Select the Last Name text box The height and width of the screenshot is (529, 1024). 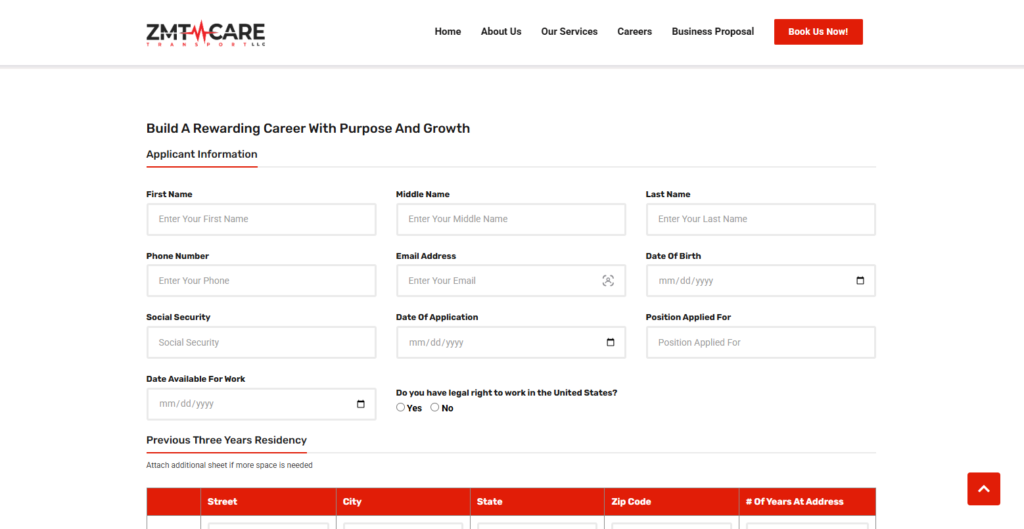pos(760,219)
